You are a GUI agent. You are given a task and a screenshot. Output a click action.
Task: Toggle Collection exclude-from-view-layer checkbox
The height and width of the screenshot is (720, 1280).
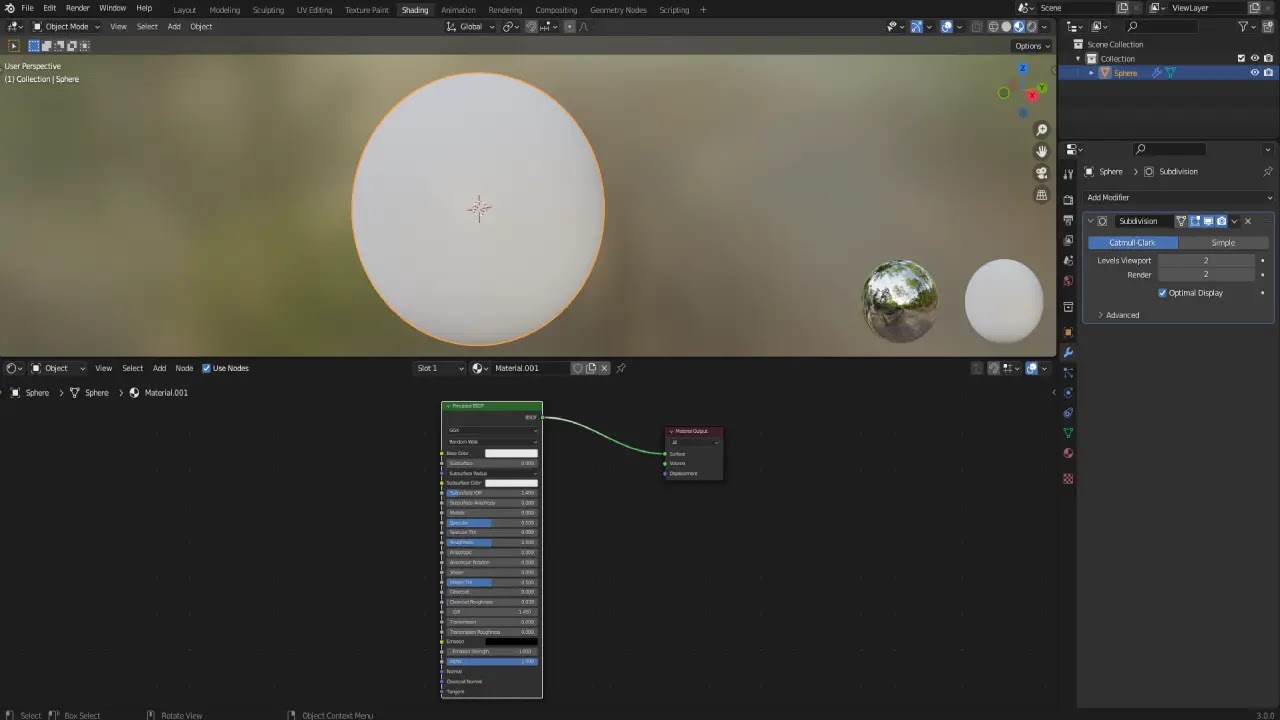click(x=1241, y=59)
